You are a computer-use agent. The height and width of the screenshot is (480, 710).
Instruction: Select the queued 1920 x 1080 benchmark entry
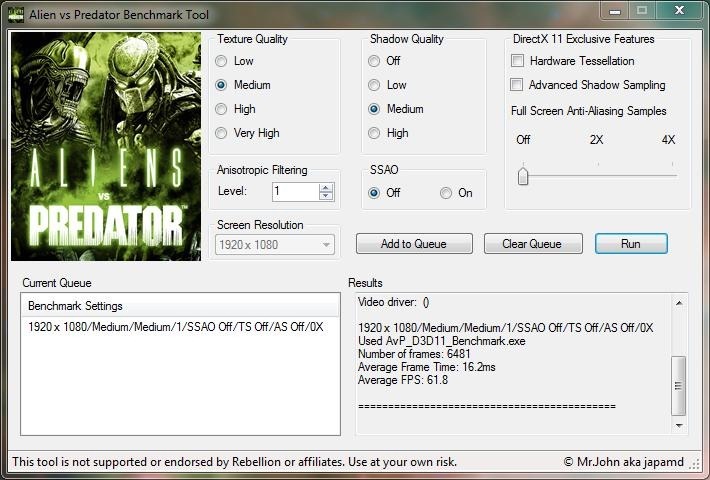176,327
